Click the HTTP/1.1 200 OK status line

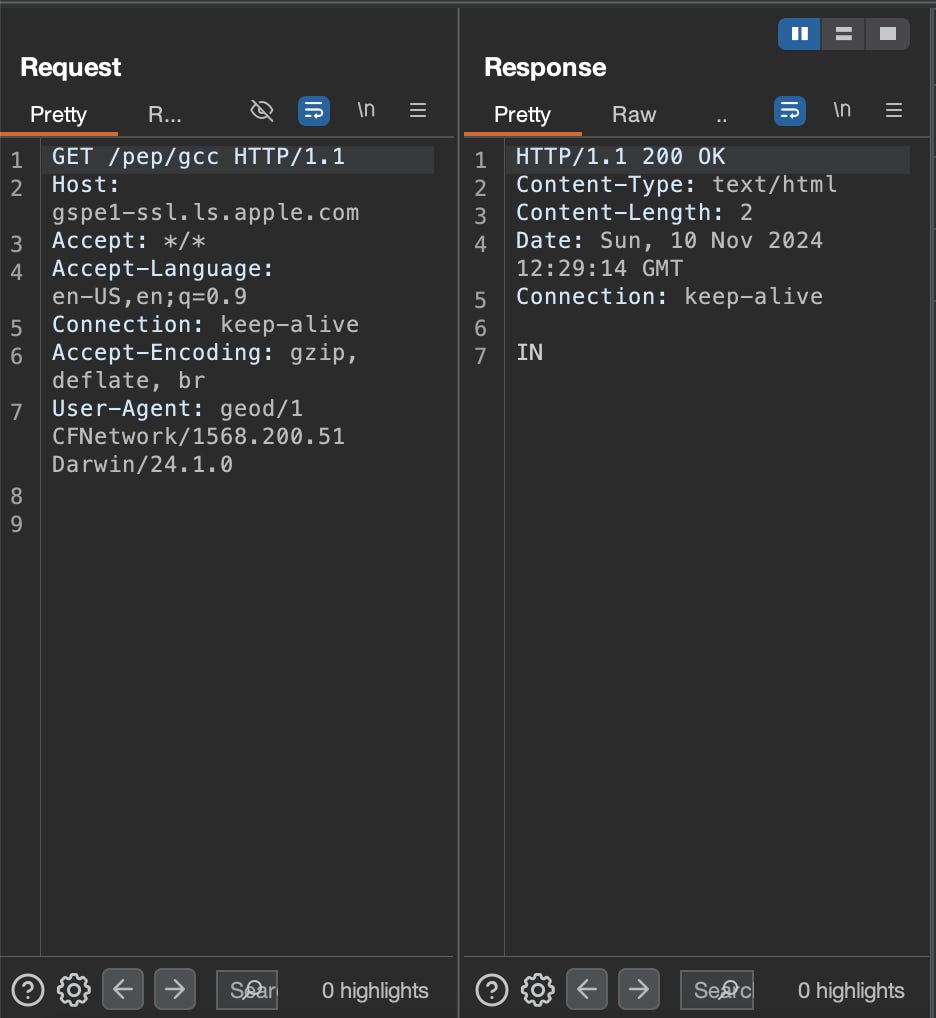[621, 157]
